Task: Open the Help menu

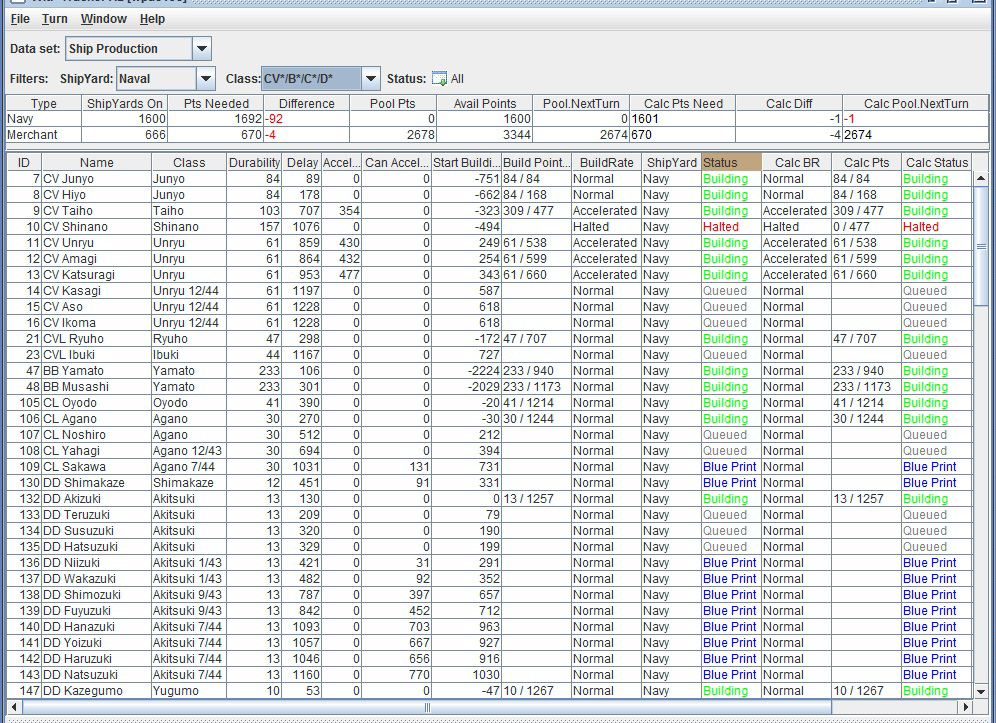Action: 152,19
